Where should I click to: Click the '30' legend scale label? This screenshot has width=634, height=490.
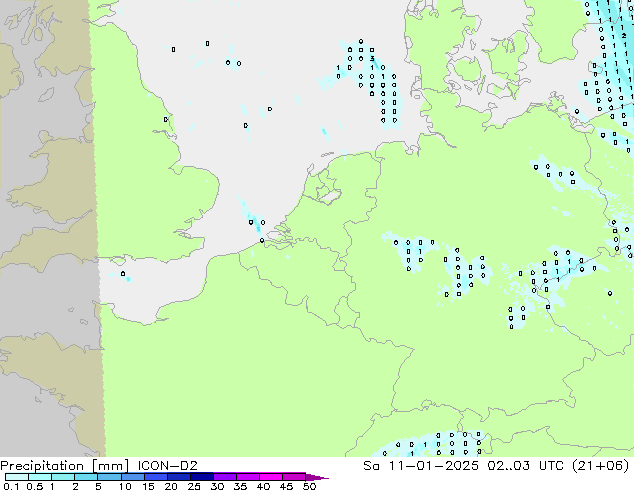(217, 486)
